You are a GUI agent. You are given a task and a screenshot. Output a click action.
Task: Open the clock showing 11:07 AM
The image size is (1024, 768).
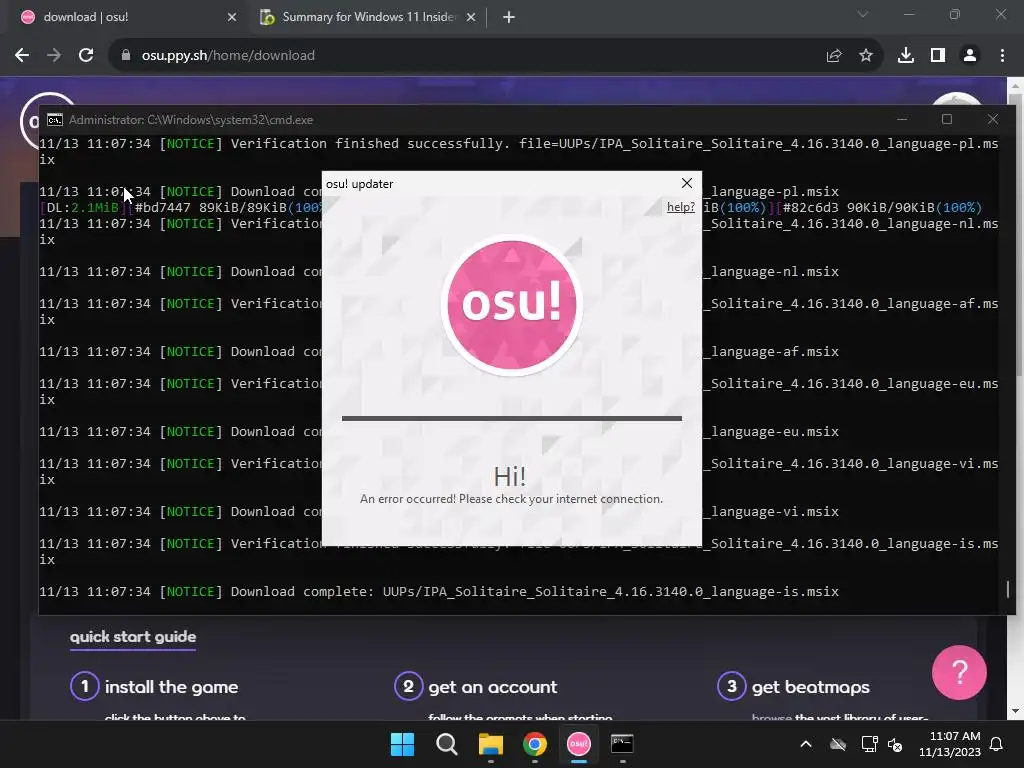950,744
